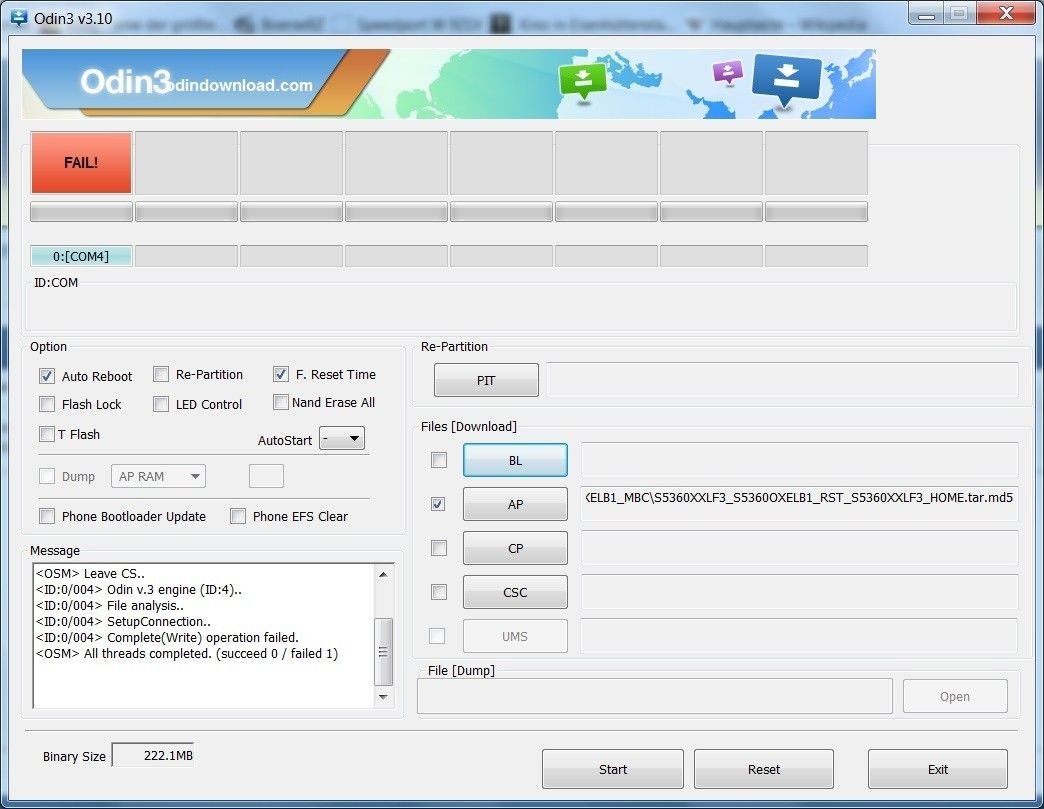Click the red FAIL! status box

coord(81,162)
